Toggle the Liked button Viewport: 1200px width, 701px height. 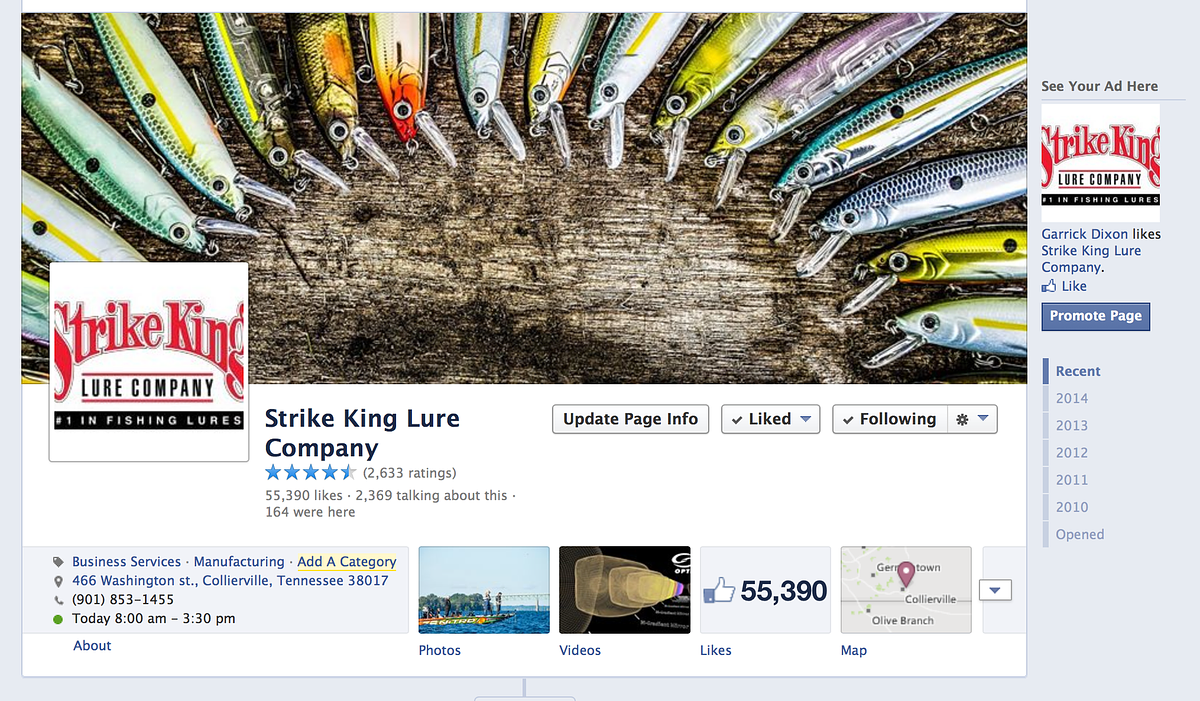[x=760, y=419]
